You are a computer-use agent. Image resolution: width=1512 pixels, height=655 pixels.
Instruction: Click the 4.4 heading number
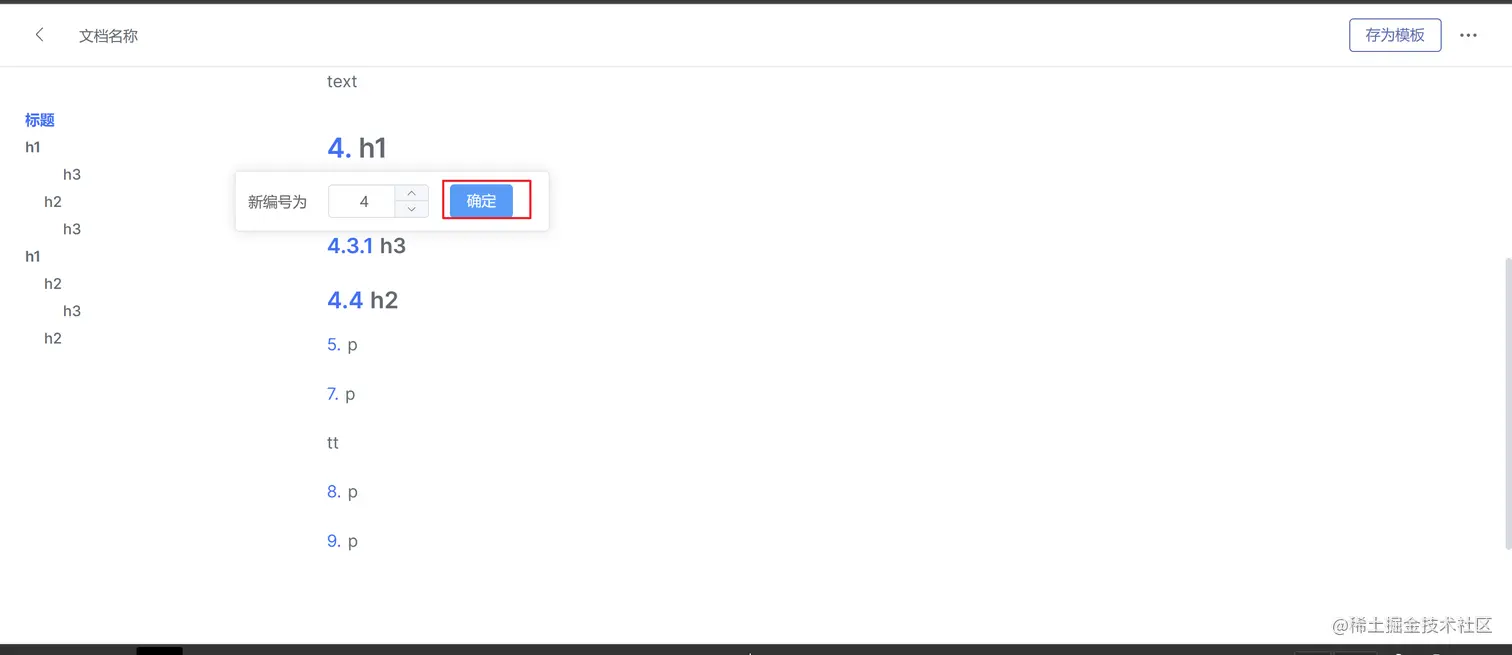click(345, 300)
